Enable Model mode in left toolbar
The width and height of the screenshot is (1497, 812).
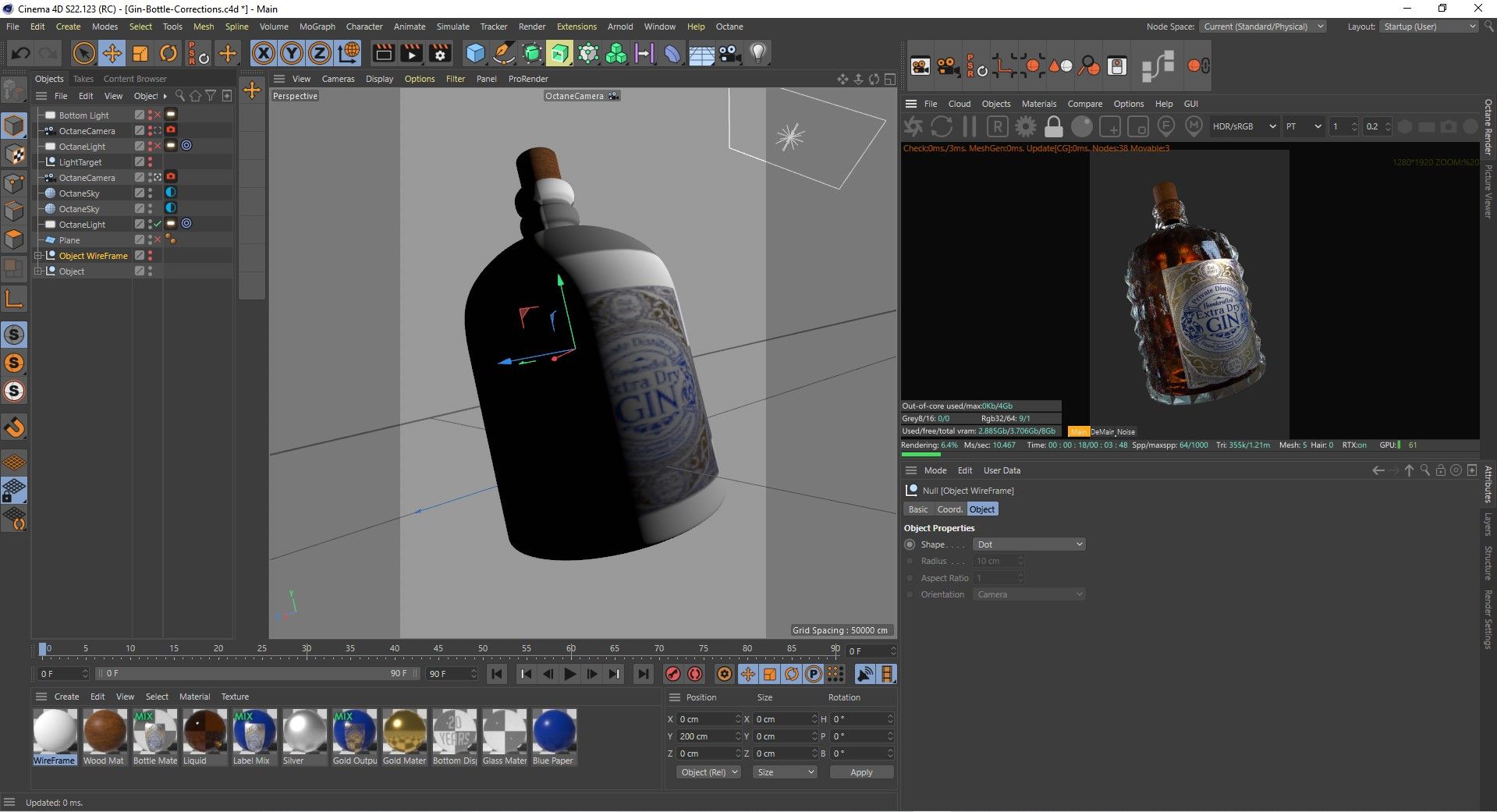pos(14,126)
